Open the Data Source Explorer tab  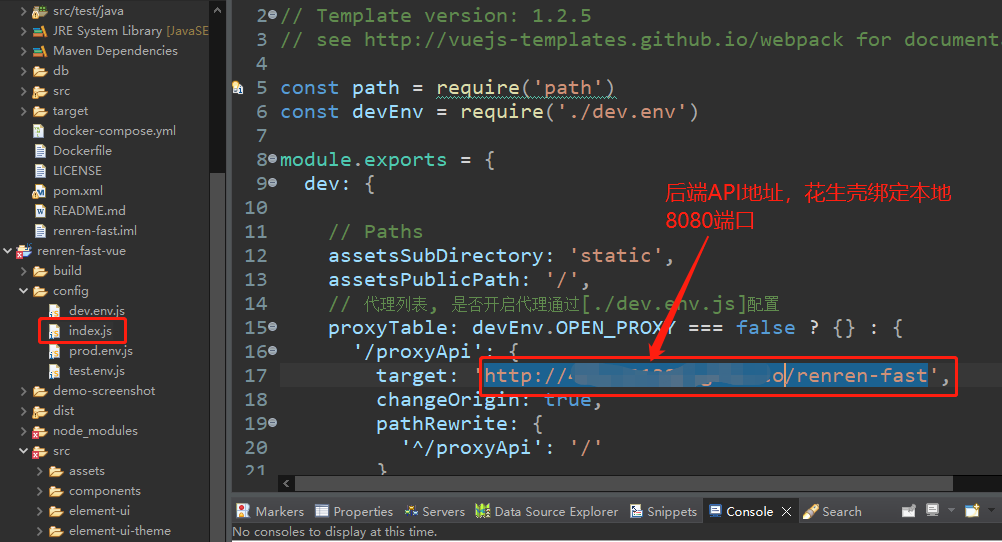(x=546, y=511)
